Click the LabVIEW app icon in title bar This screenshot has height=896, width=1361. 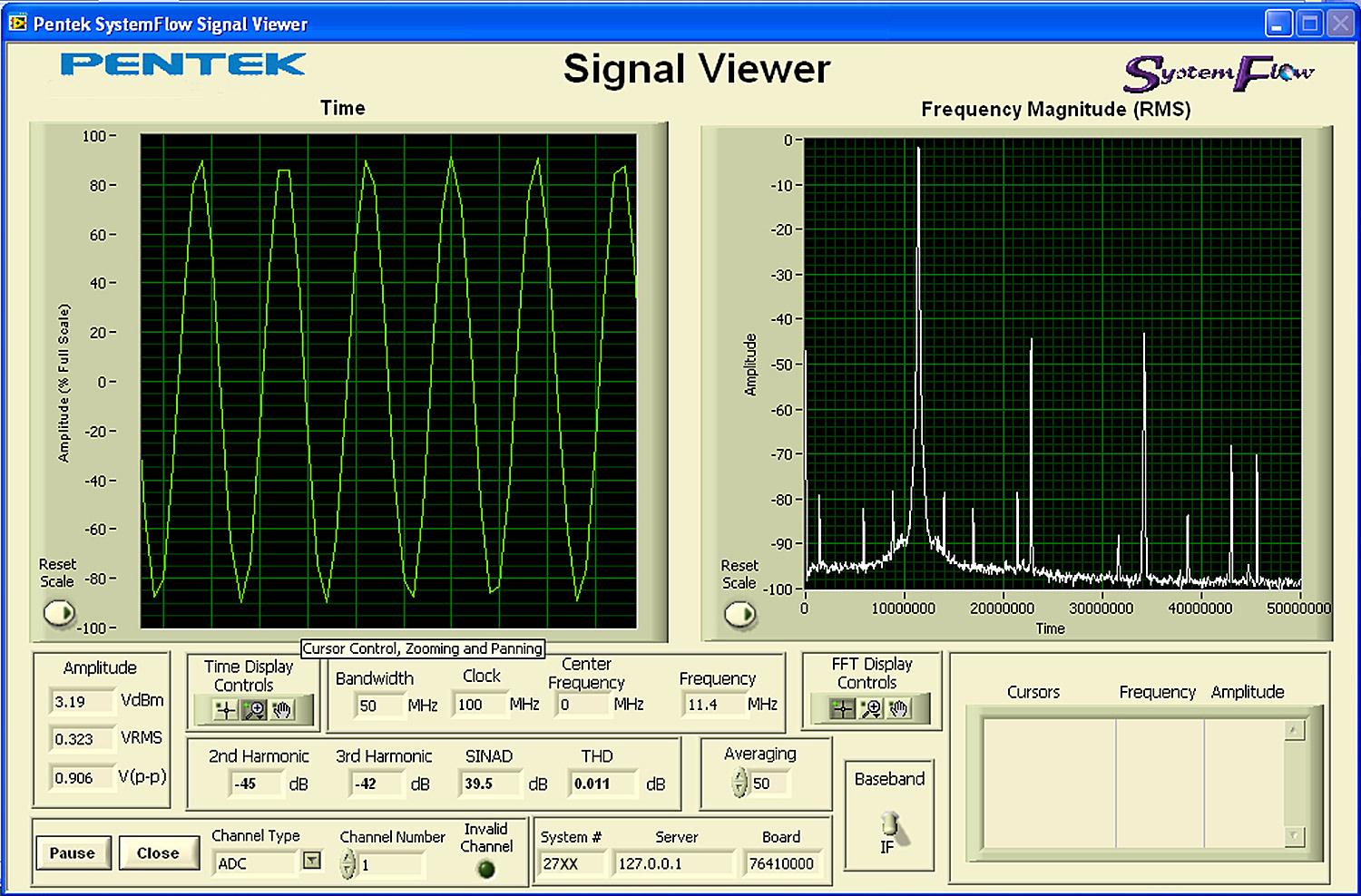18,24
